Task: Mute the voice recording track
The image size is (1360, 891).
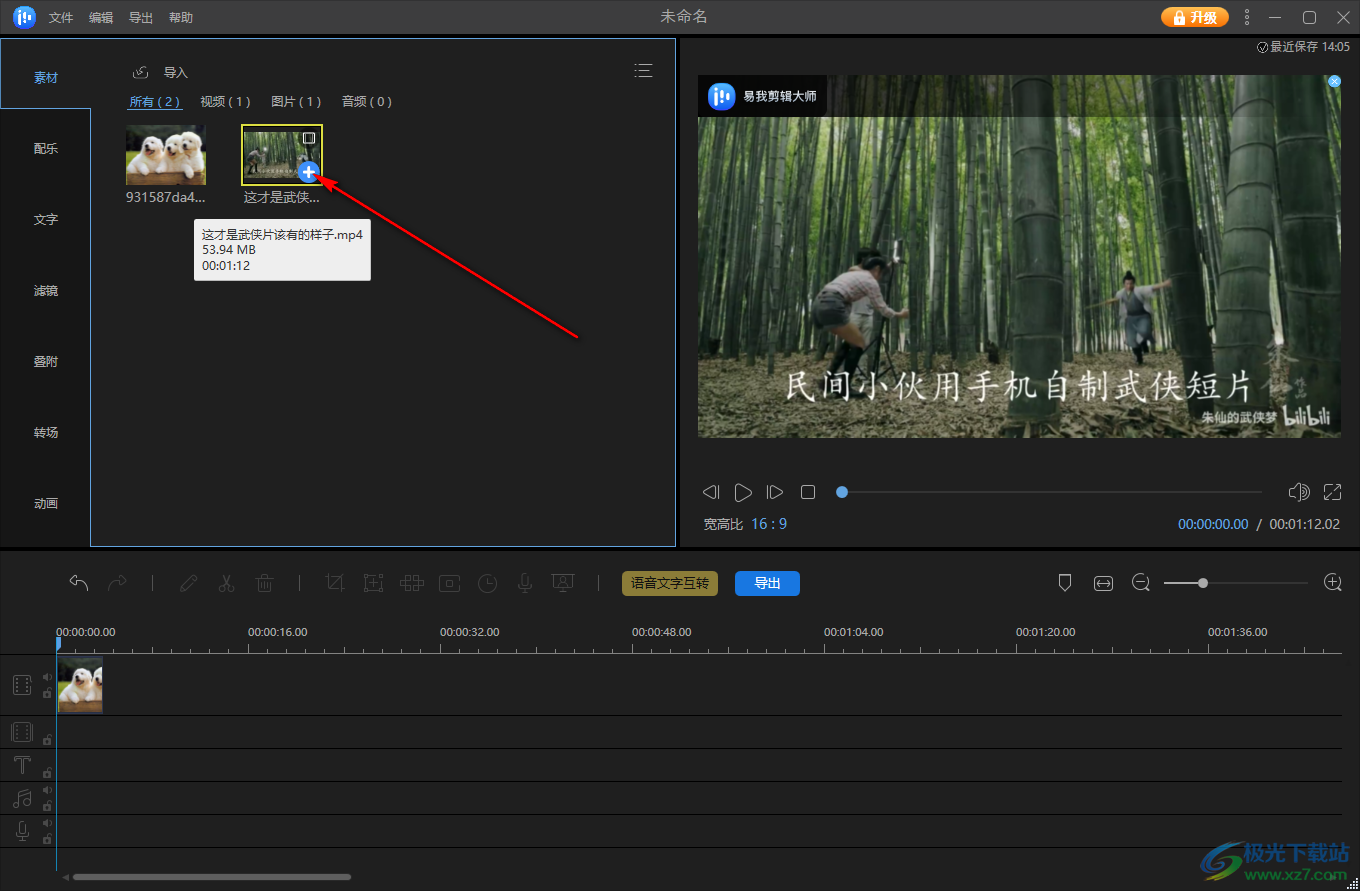Action: point(47,823)
